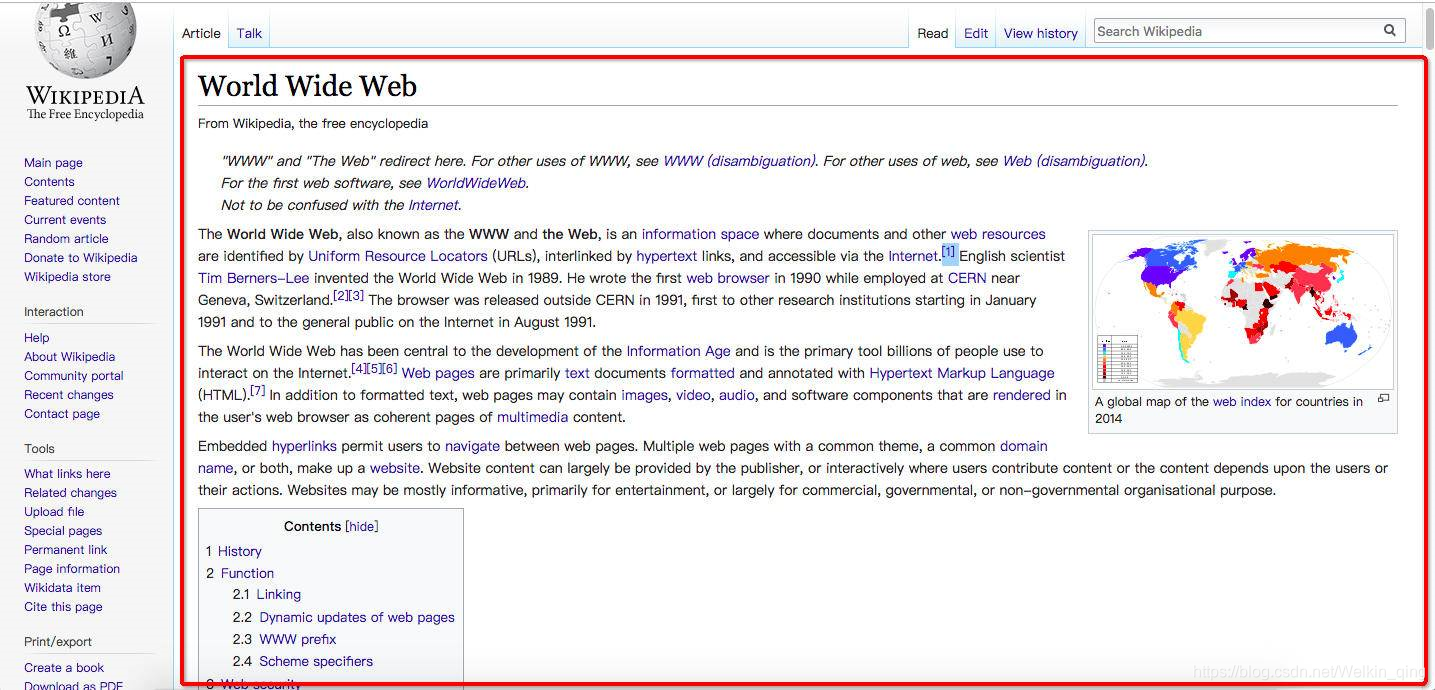Viewport: 1435px width, 690px height.
Task: Open Contents link in sidebar
Action: coord(49,182)
